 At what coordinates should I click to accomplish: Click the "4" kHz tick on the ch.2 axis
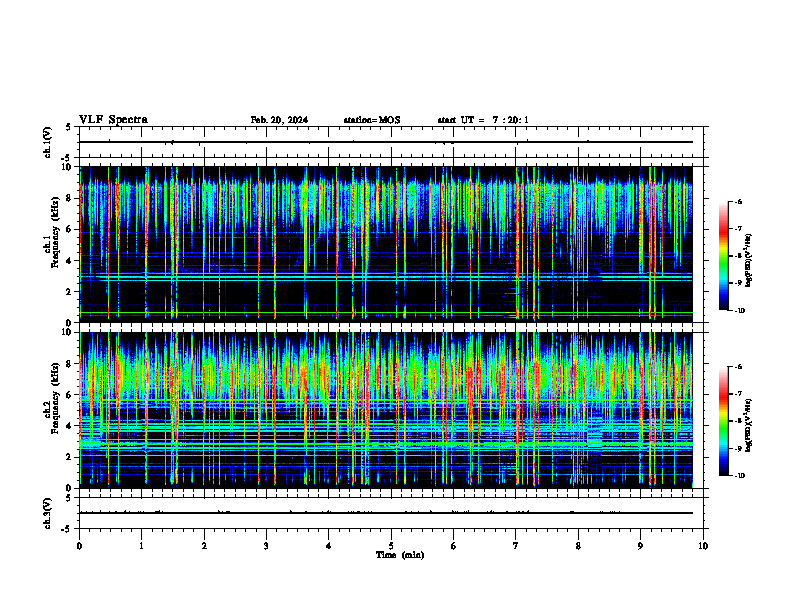(69, 426)
